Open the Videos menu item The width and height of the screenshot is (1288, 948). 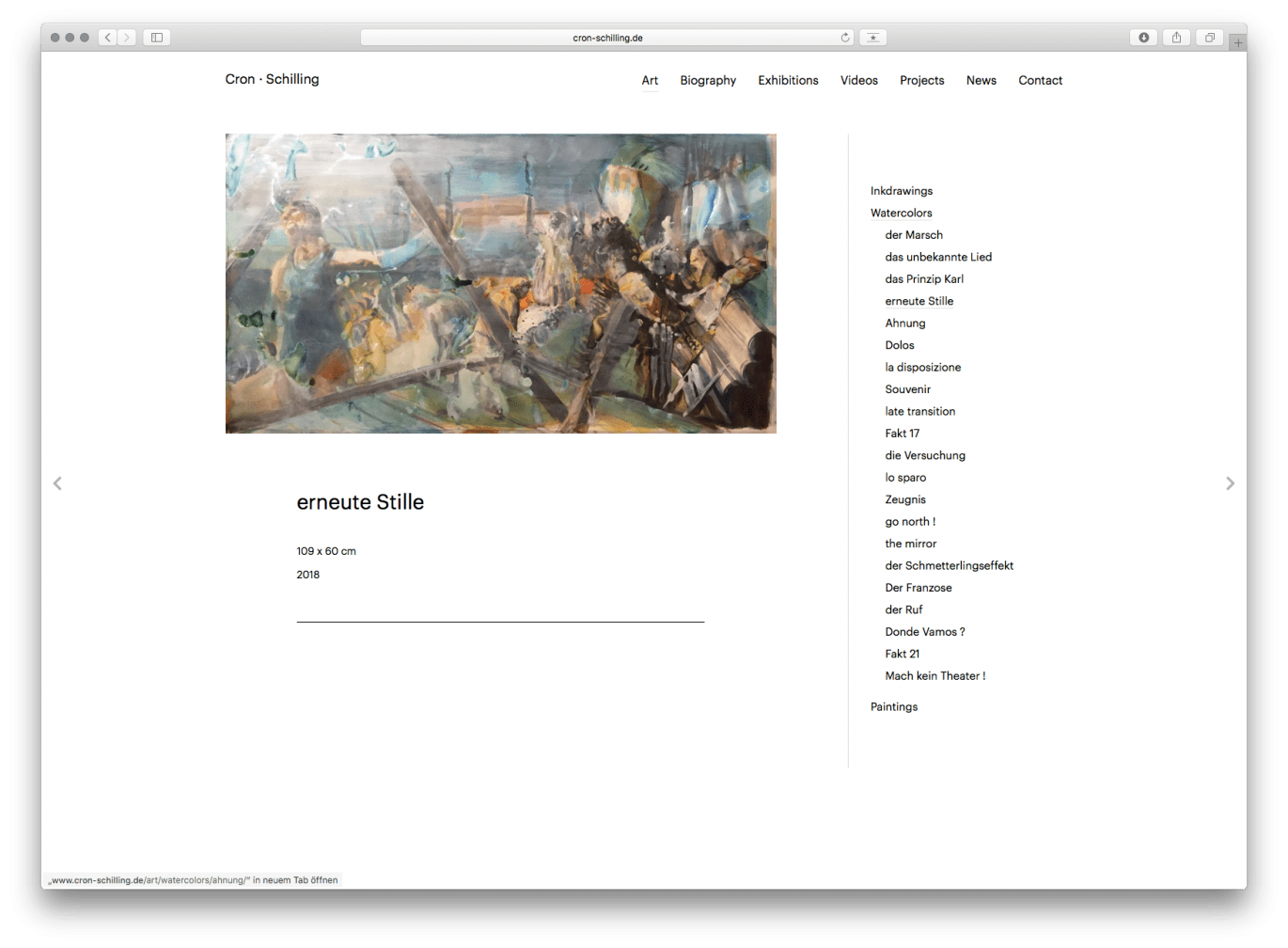click(859, 81)
